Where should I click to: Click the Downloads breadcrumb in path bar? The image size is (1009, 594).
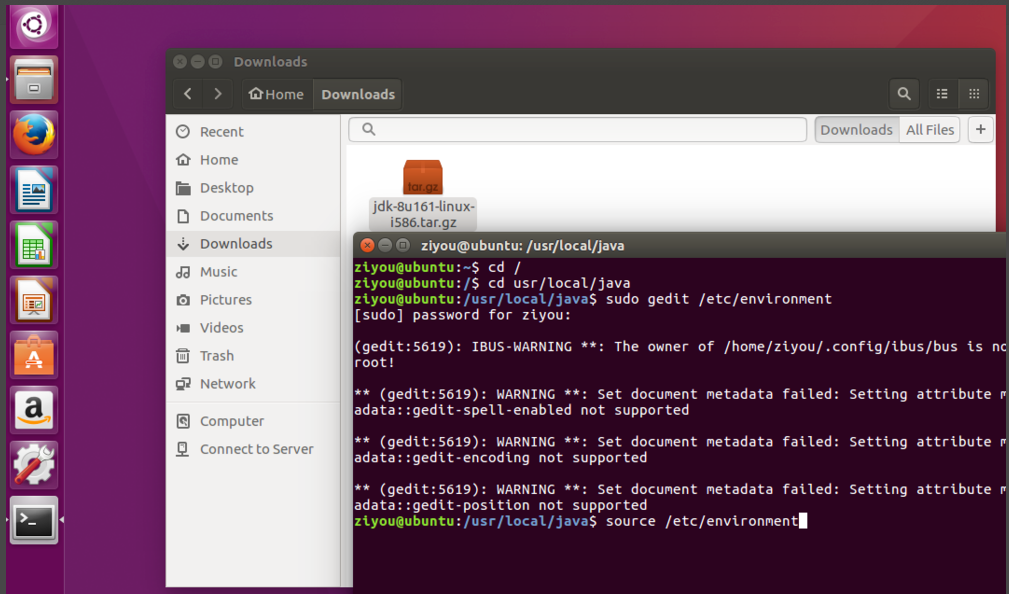(x=358, y=94)
